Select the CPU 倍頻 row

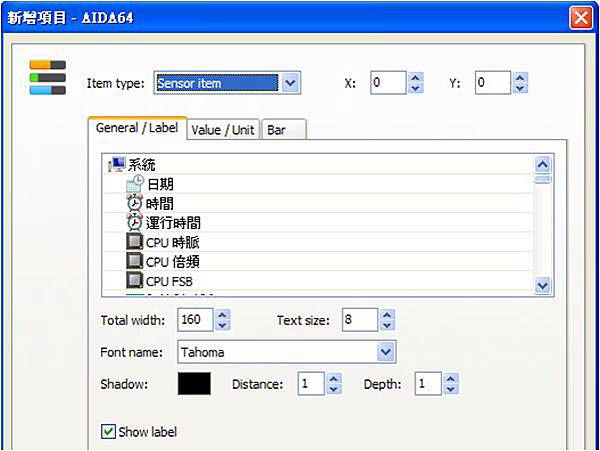pyautogui.click(x=318, y=261)
